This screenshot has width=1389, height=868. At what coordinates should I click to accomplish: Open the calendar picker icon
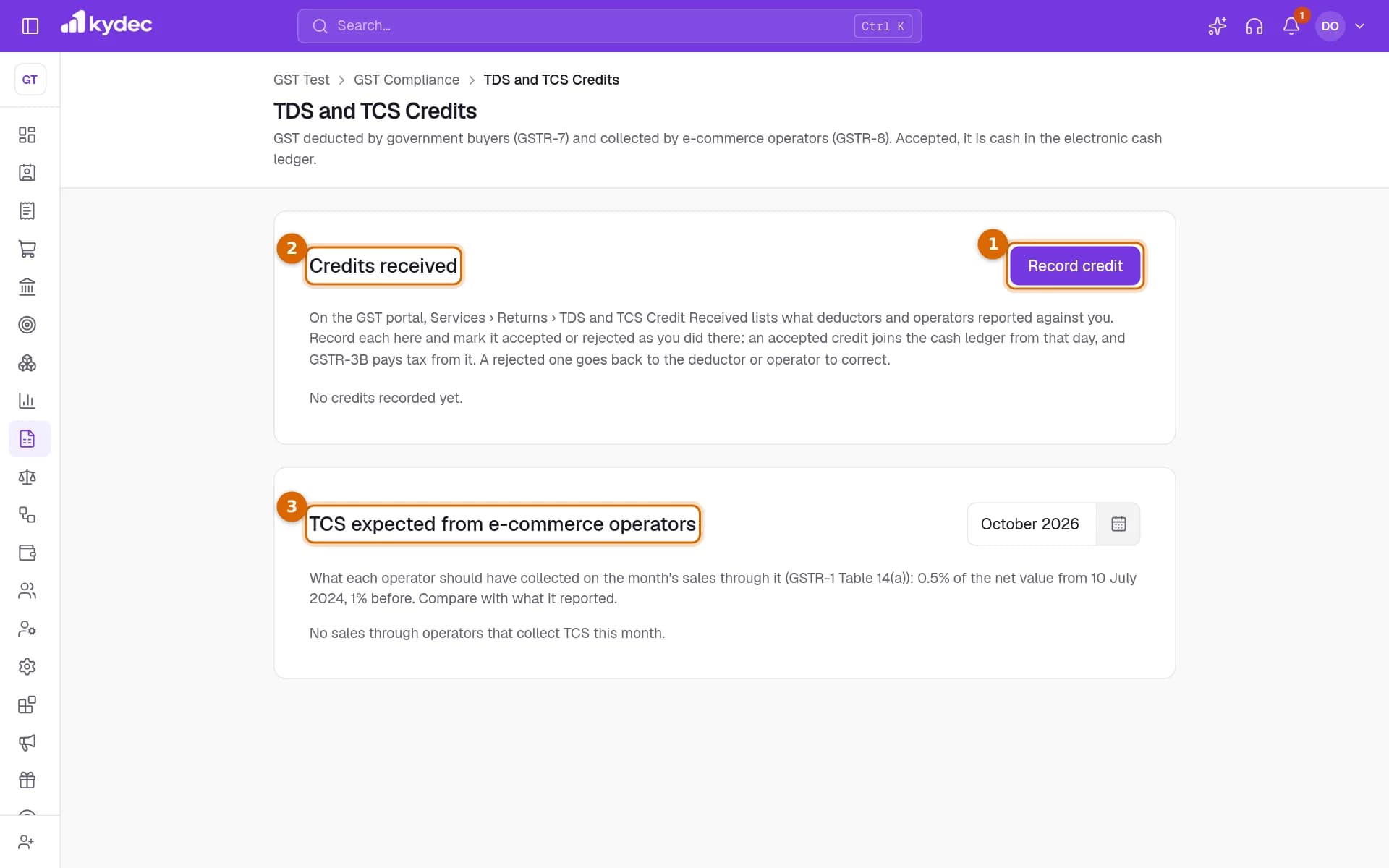1118,524
